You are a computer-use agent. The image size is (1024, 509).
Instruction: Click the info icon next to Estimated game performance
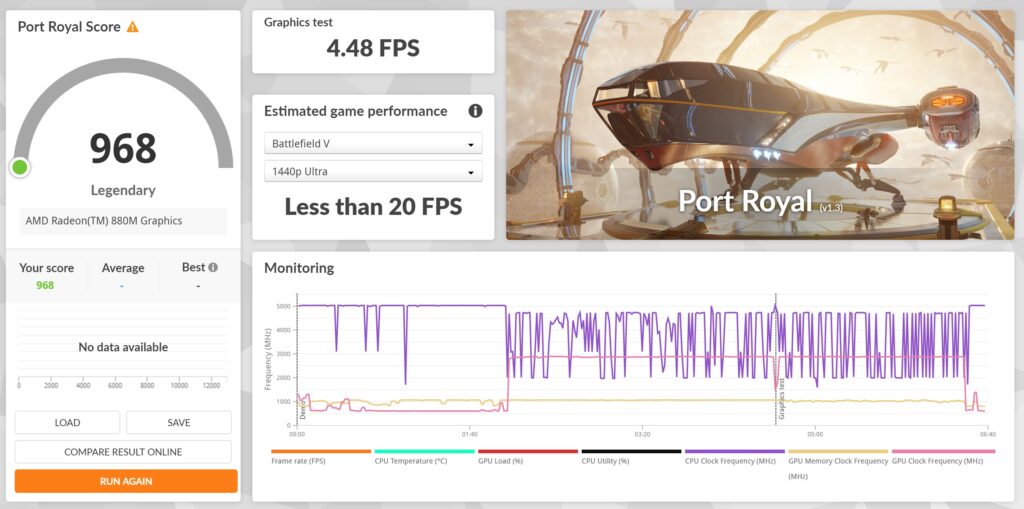pyautogui.click(x=475, y=111)
